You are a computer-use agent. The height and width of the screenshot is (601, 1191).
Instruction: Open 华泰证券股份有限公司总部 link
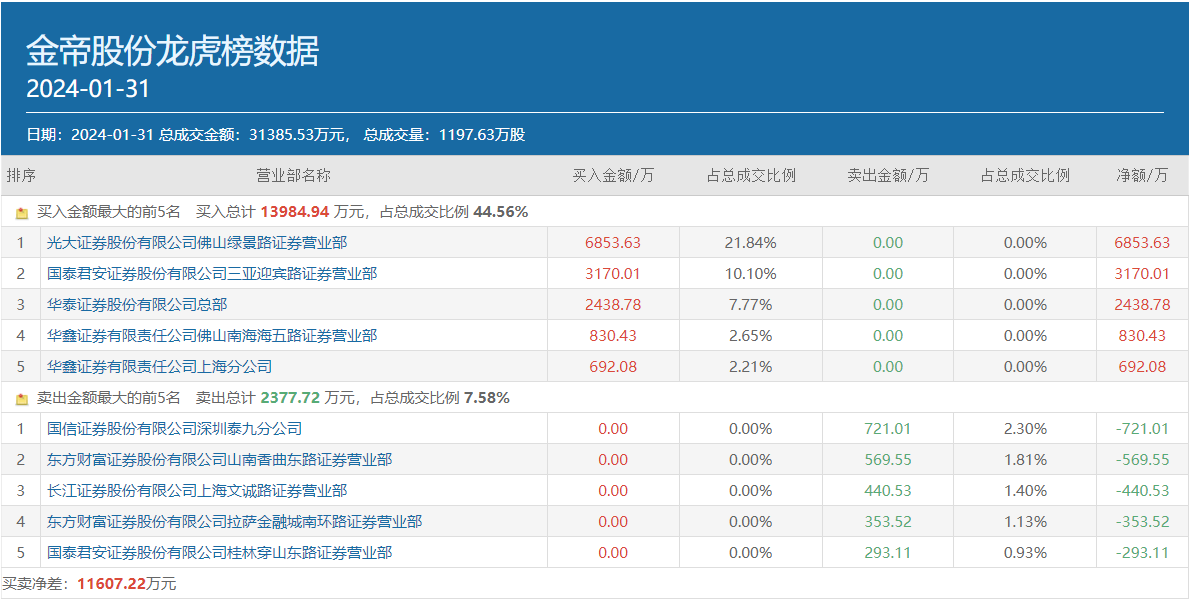(x=137, y=305)
